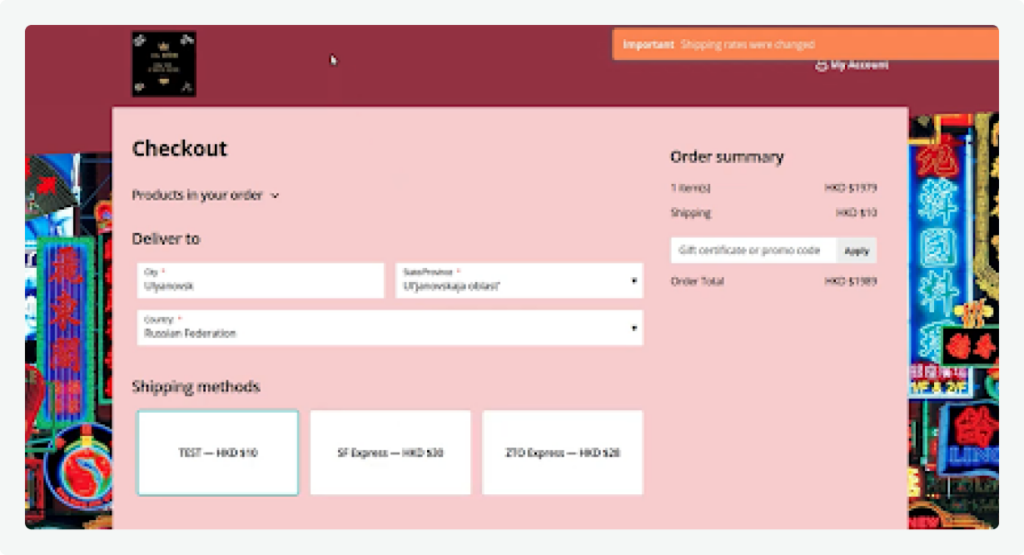Click the Order summary heading
This screenshot has height=555, width=1024.
(727, 157)
